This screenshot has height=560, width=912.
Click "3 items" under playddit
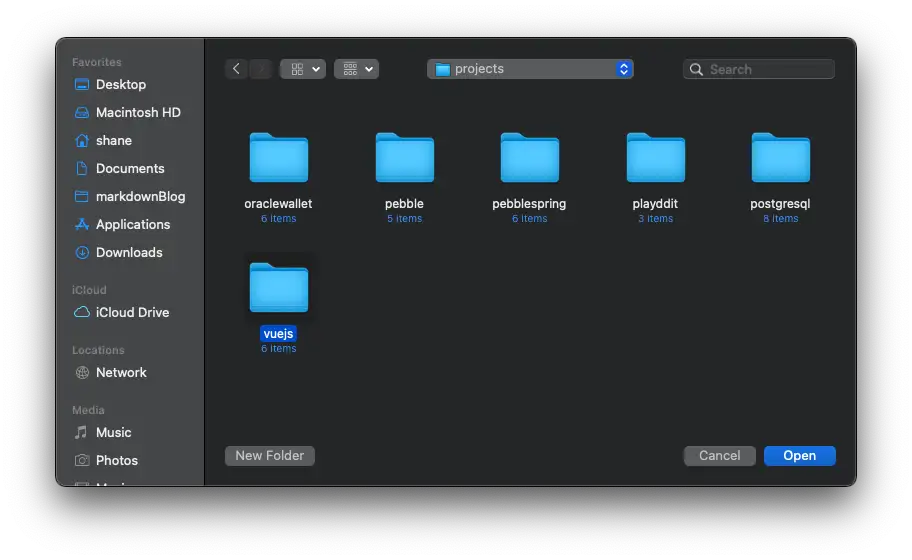point(656,219)
